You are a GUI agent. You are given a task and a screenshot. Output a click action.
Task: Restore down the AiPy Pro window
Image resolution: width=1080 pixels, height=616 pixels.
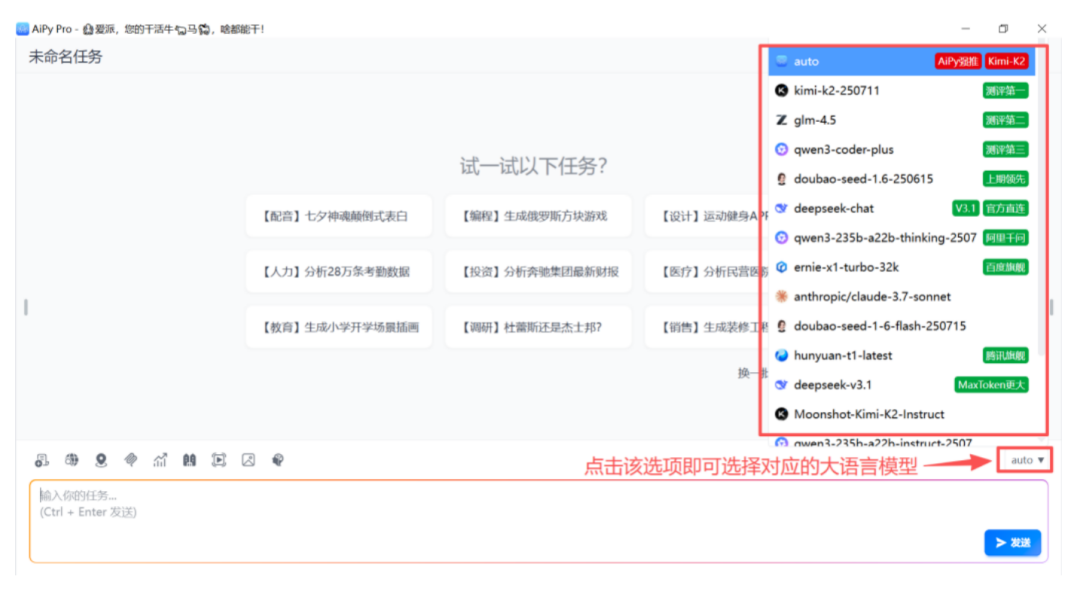coord(1003,29)
